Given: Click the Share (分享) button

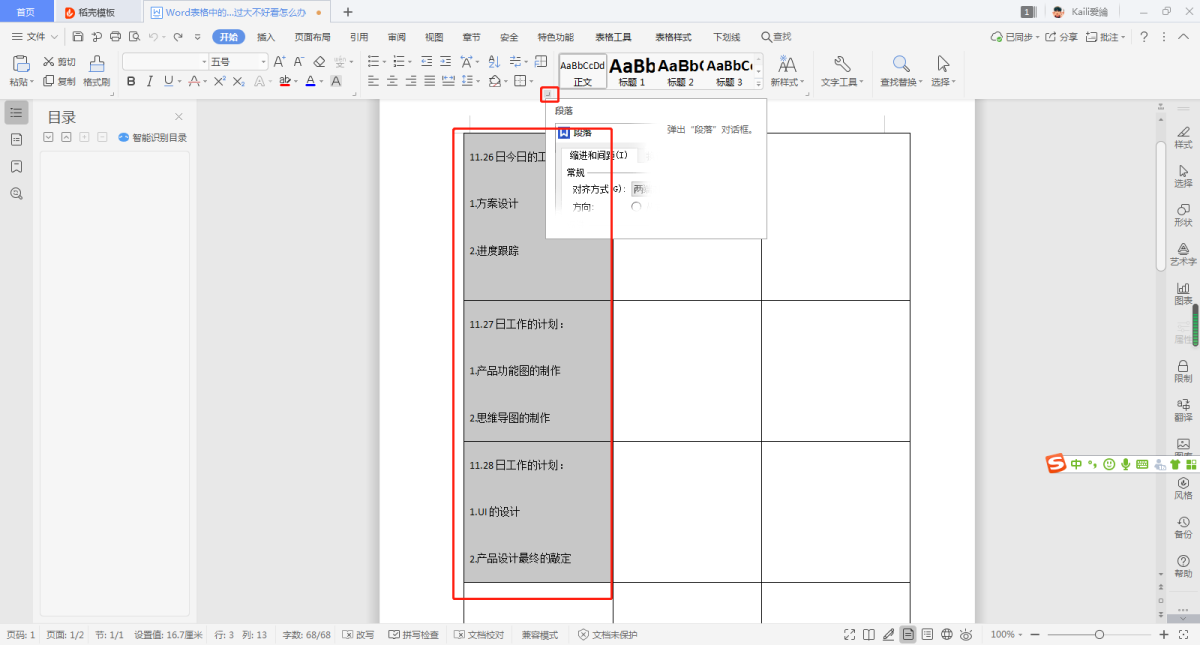Looking at the screenshot, I should (x=1062, y=37).
